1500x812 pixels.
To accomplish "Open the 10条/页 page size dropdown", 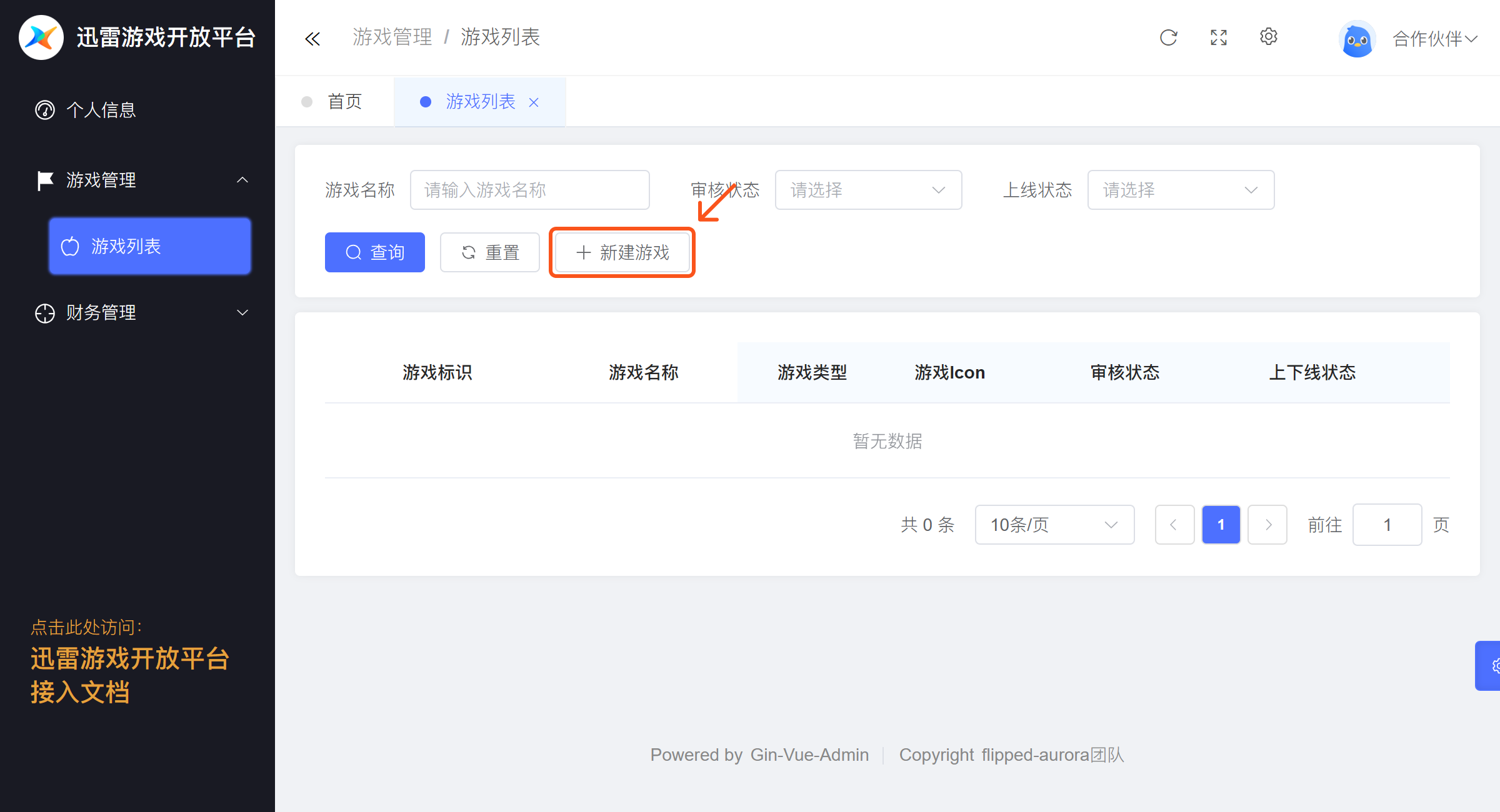I will click(x=1055, y=525).
